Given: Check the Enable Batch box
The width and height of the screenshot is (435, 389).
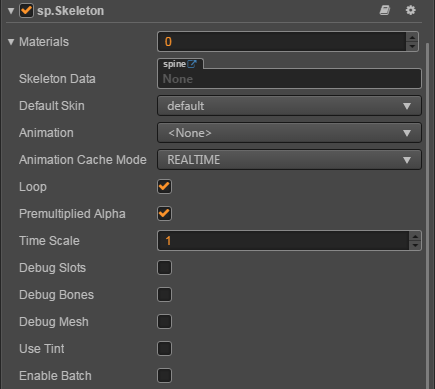Looking at the screenshot, I should pos(164,376).
